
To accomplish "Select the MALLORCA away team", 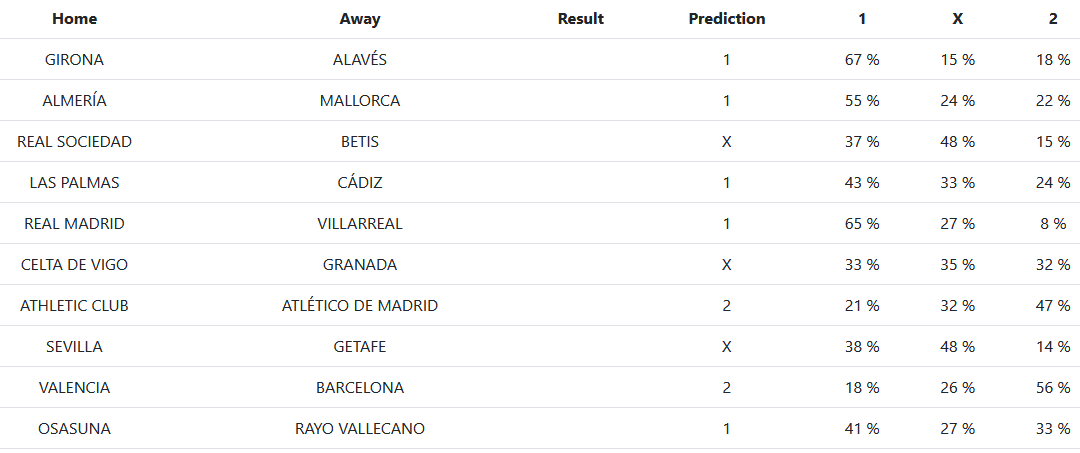I will (x=360, y=101).
